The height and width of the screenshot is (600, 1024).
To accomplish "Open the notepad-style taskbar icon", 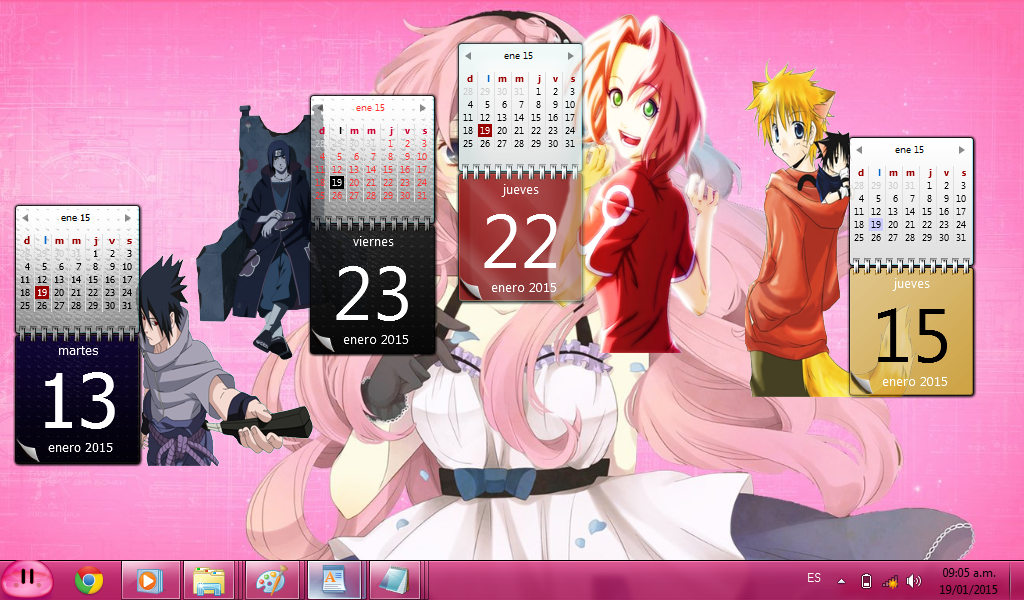I will 394,580.
